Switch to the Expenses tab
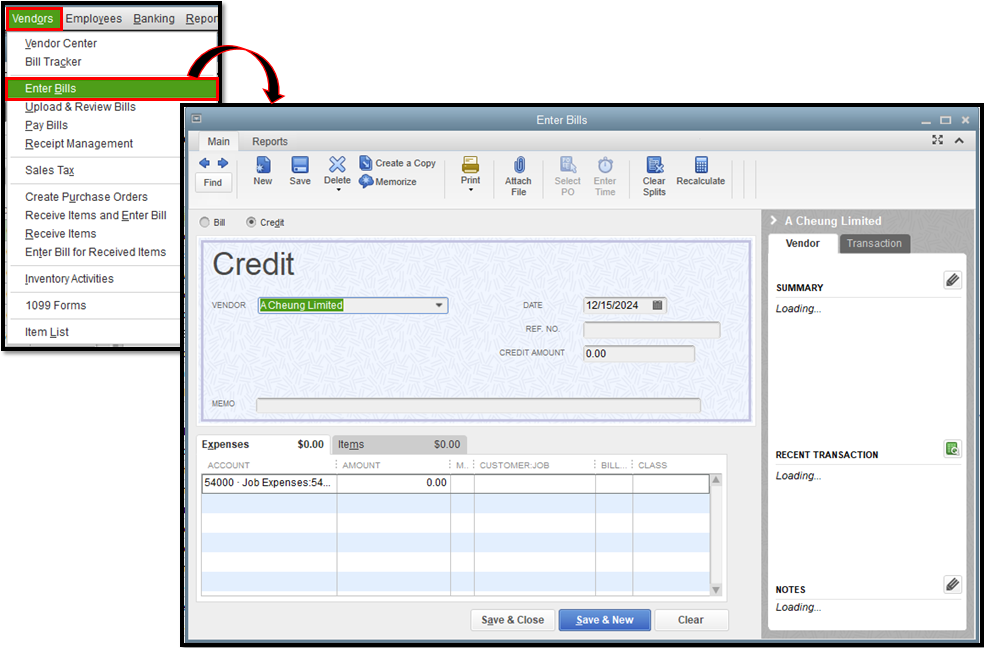This screenshot has width=984, height=648. click(x=264, y=445)
